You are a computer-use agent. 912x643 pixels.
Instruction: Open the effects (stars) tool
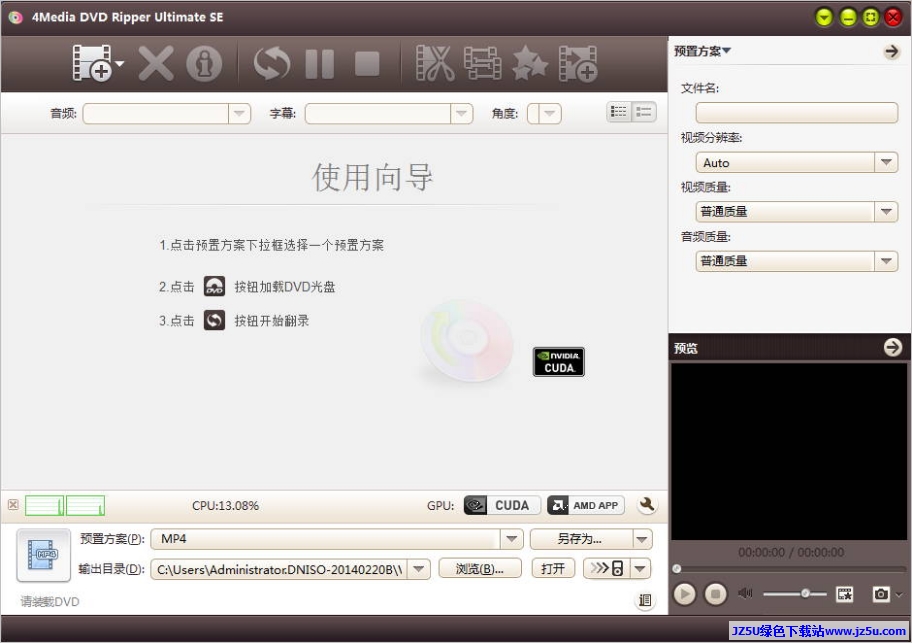[530, 63]
